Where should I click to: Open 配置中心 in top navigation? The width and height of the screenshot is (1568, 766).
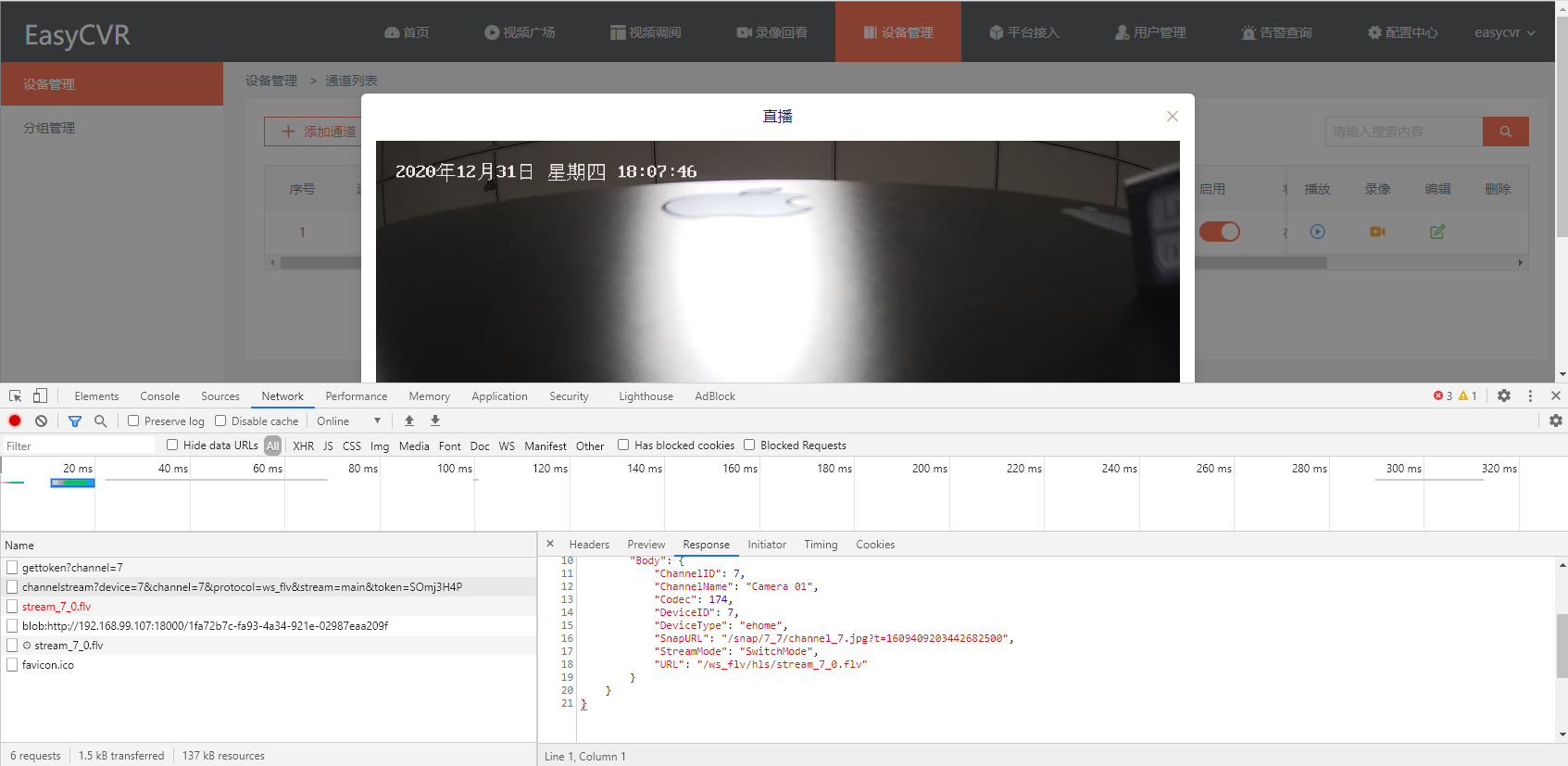(x=1402, y=32)
